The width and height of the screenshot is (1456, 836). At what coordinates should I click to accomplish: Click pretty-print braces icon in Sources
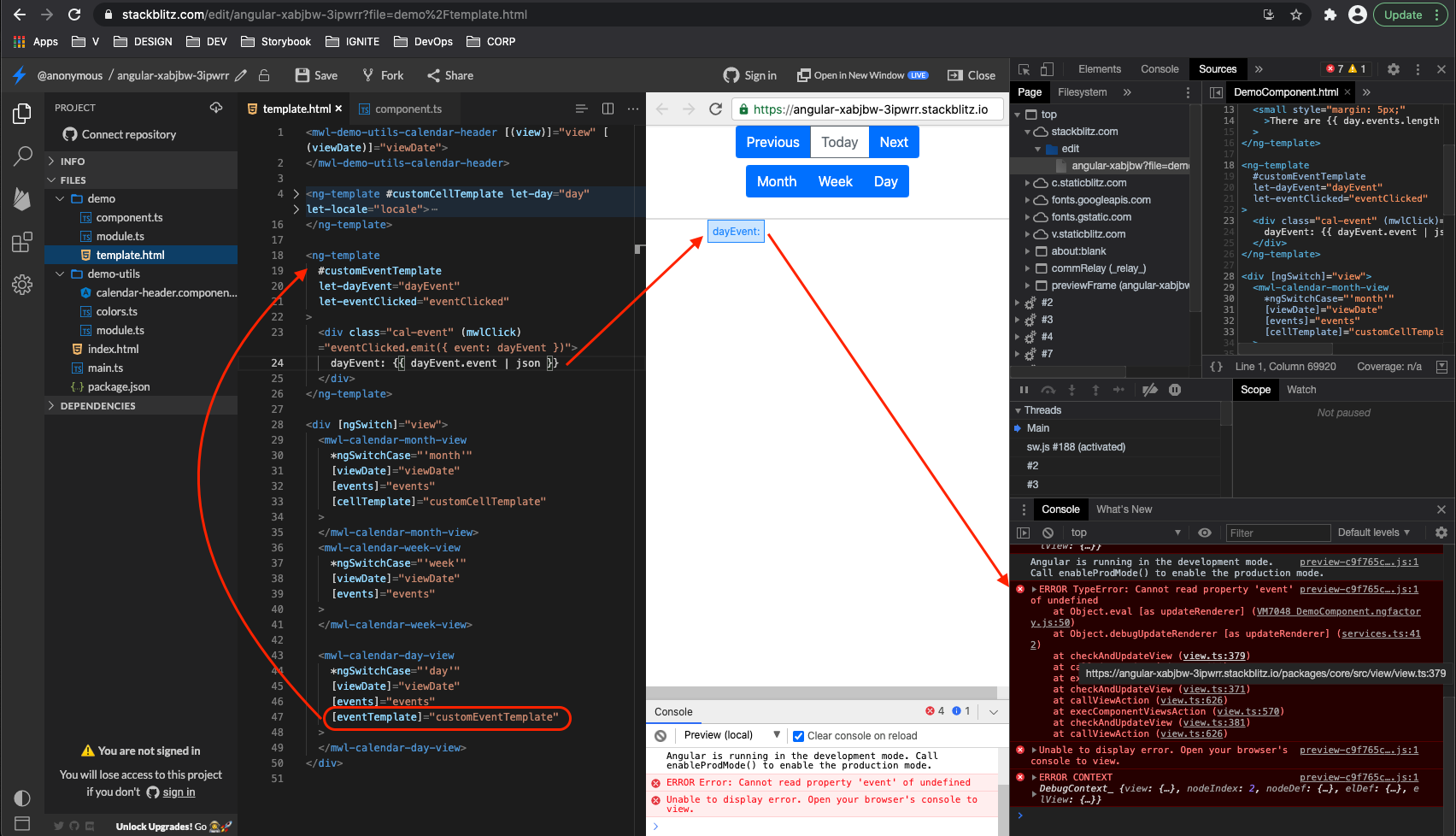click(1217, 367)
